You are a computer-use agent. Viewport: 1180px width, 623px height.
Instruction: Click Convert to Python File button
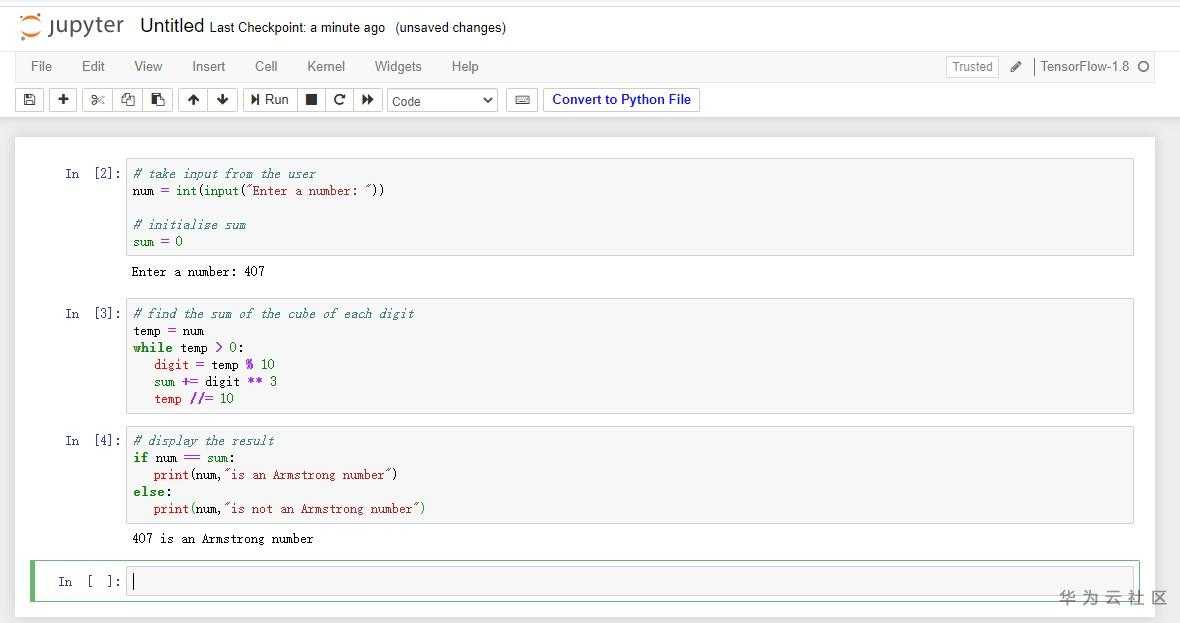pos(621,100)
